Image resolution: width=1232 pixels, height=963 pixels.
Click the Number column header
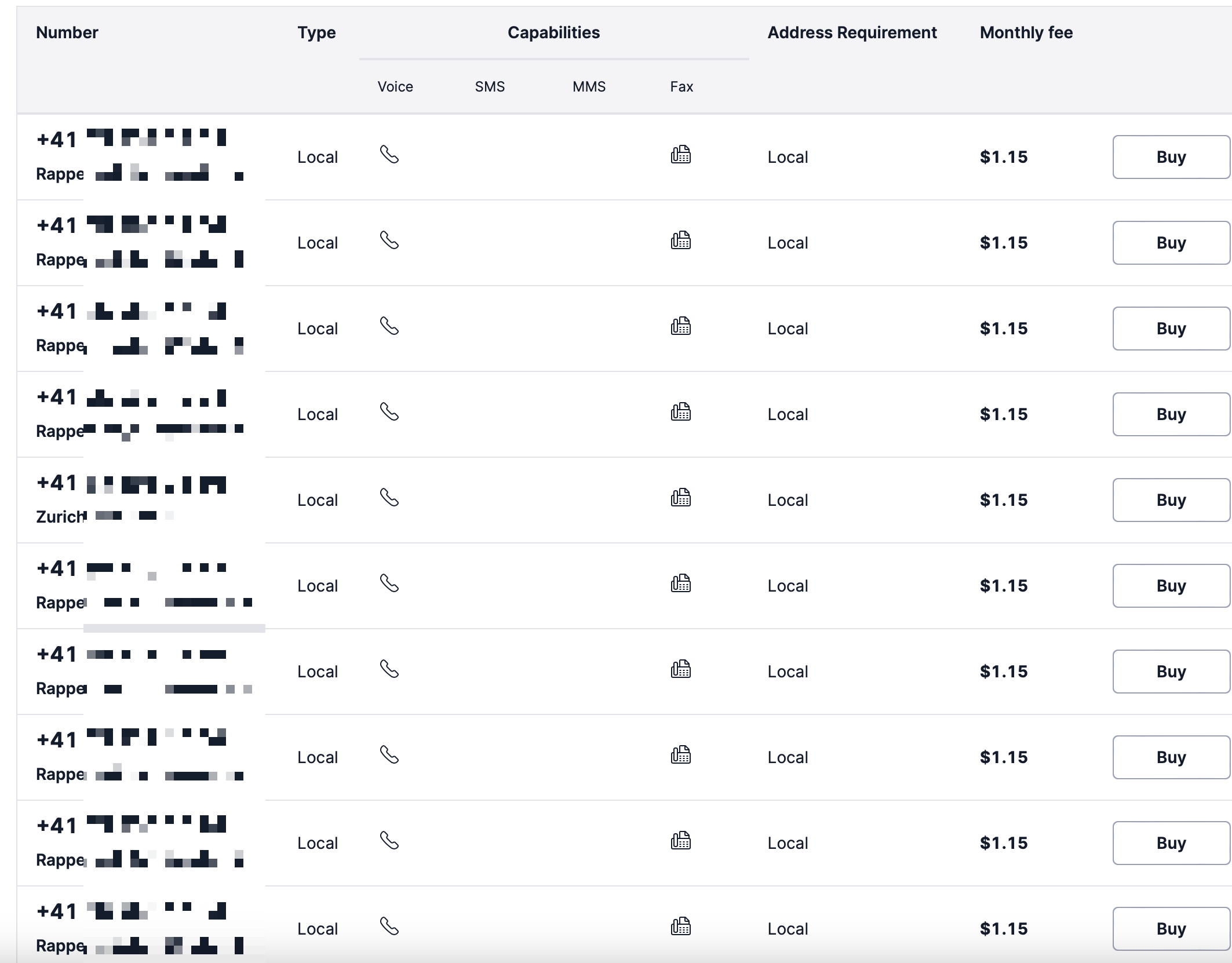67,32
